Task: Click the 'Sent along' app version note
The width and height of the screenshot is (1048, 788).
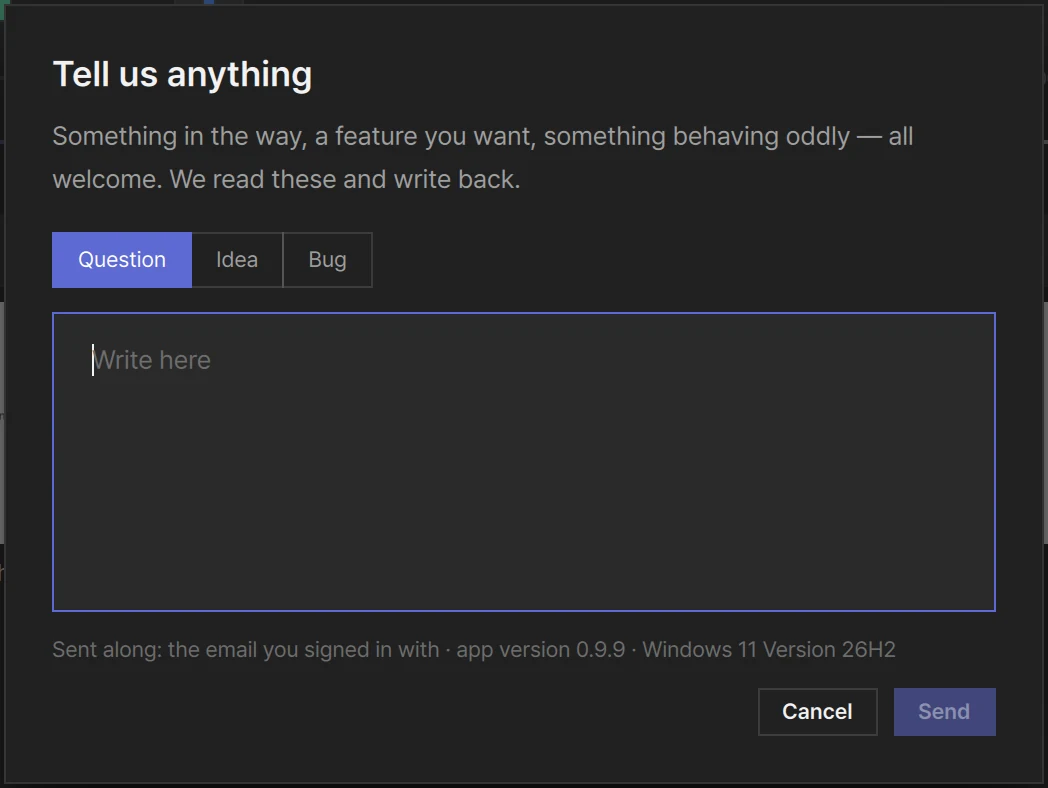Action: (x=474, y=650)
